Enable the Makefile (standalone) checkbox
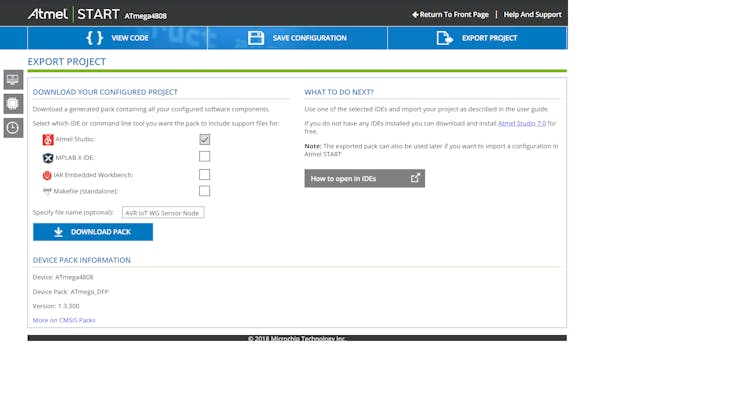740x400 pixels. [204, 191]
